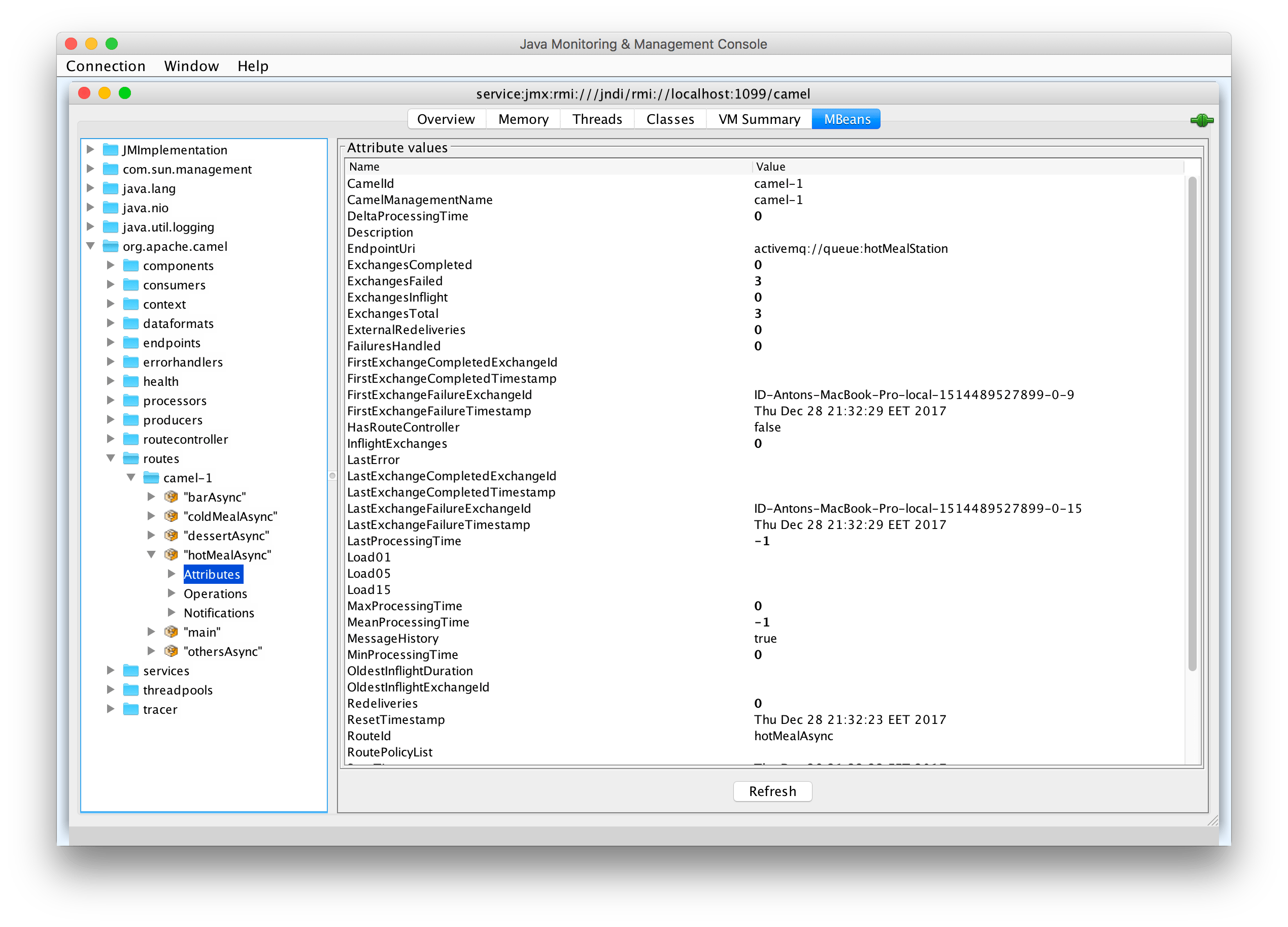1288x927 pixels.
Task: Select the LastProcessingTime attribute row
Action: [x=765, y=541]
